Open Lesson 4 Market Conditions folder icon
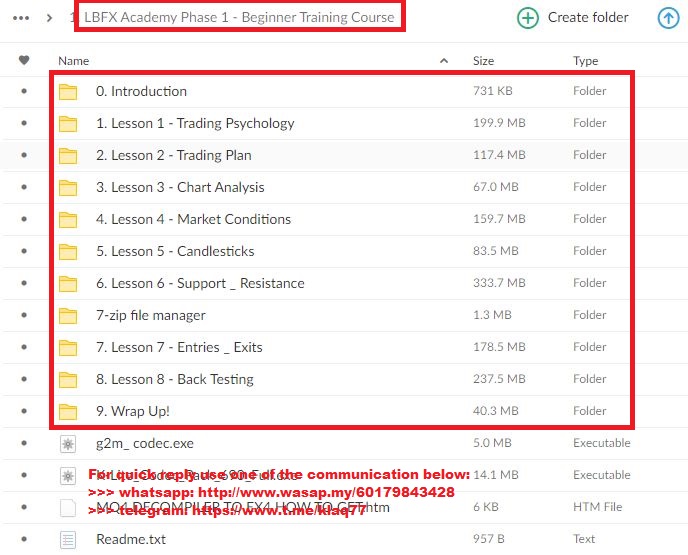Viewport: 688px width, 555px height. [68, 220]
